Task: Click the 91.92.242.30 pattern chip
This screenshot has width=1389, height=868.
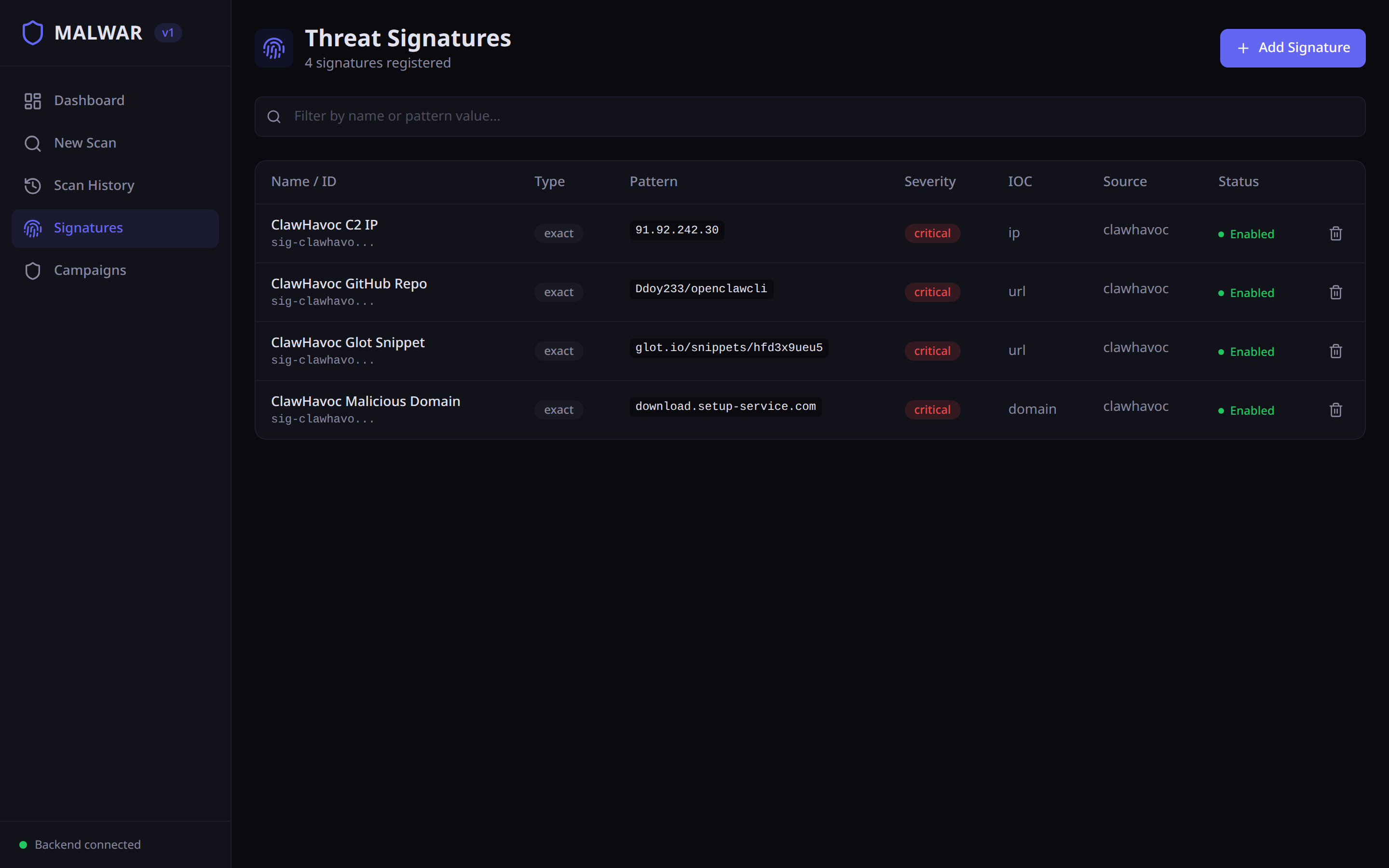Action: coord(677,230)
